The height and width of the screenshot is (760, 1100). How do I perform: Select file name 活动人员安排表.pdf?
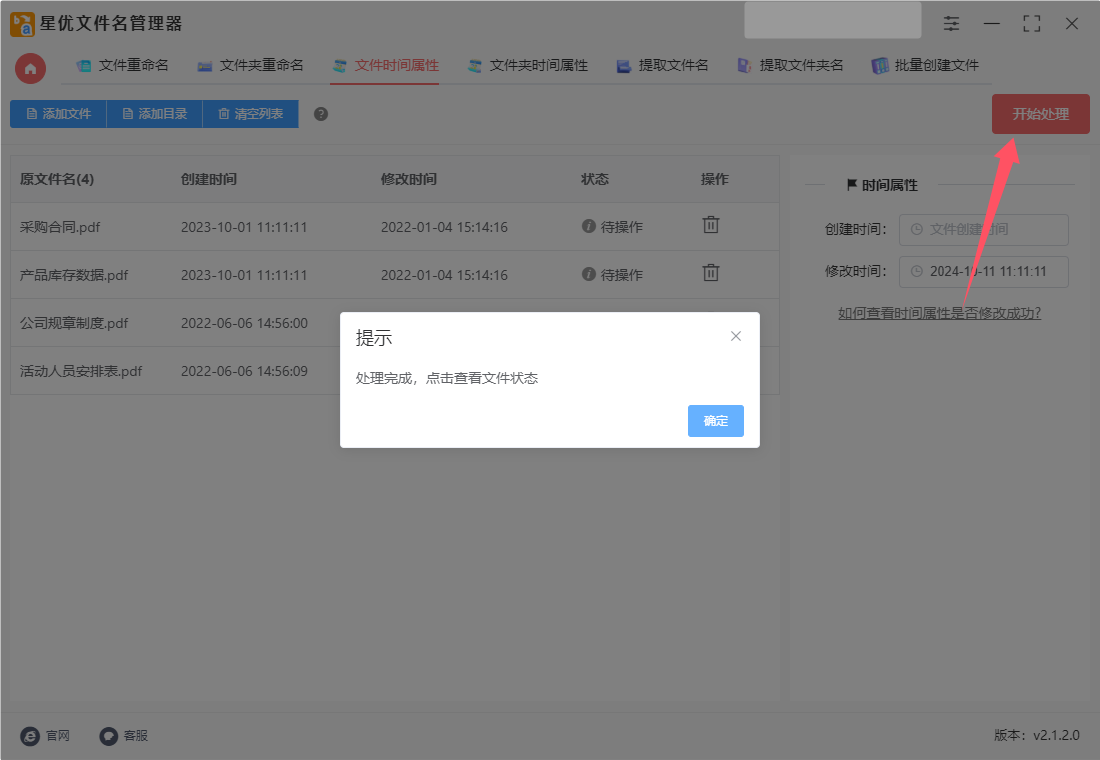[x=81, y=371]
